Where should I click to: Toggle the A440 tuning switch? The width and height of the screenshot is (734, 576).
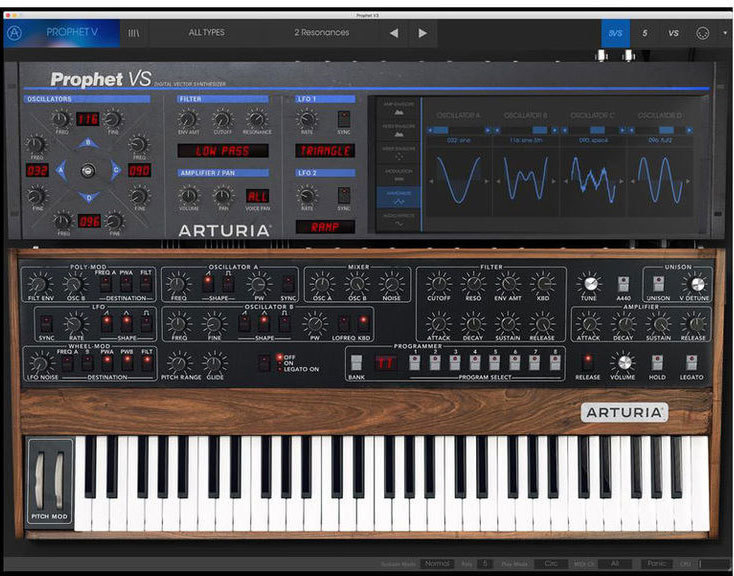pyautogui.click(x=623, y=284)
